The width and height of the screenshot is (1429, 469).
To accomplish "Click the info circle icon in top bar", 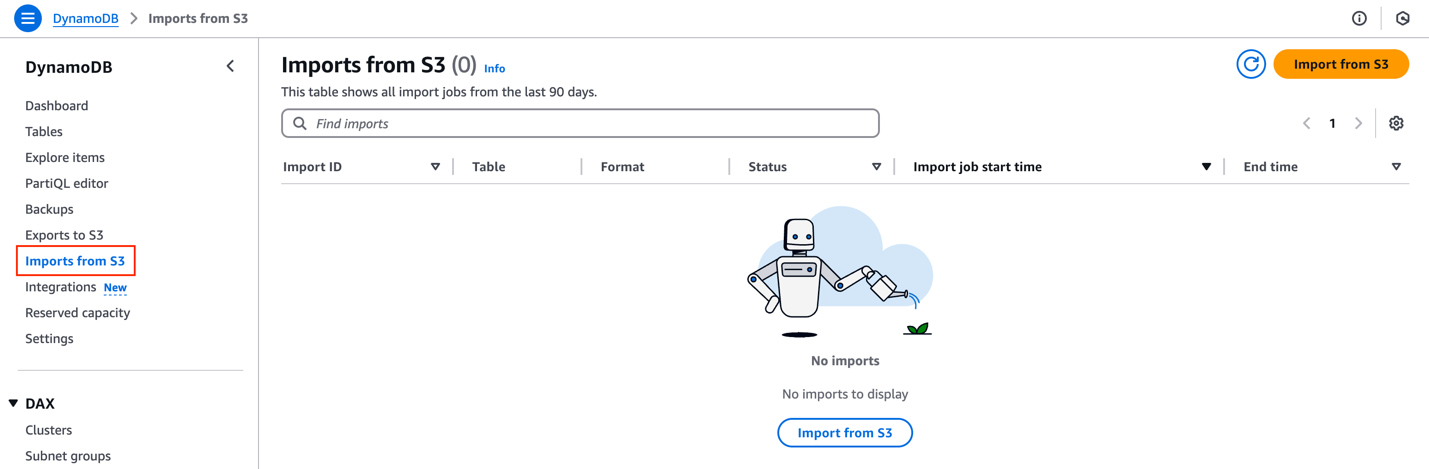I will tap(1359, 18).
